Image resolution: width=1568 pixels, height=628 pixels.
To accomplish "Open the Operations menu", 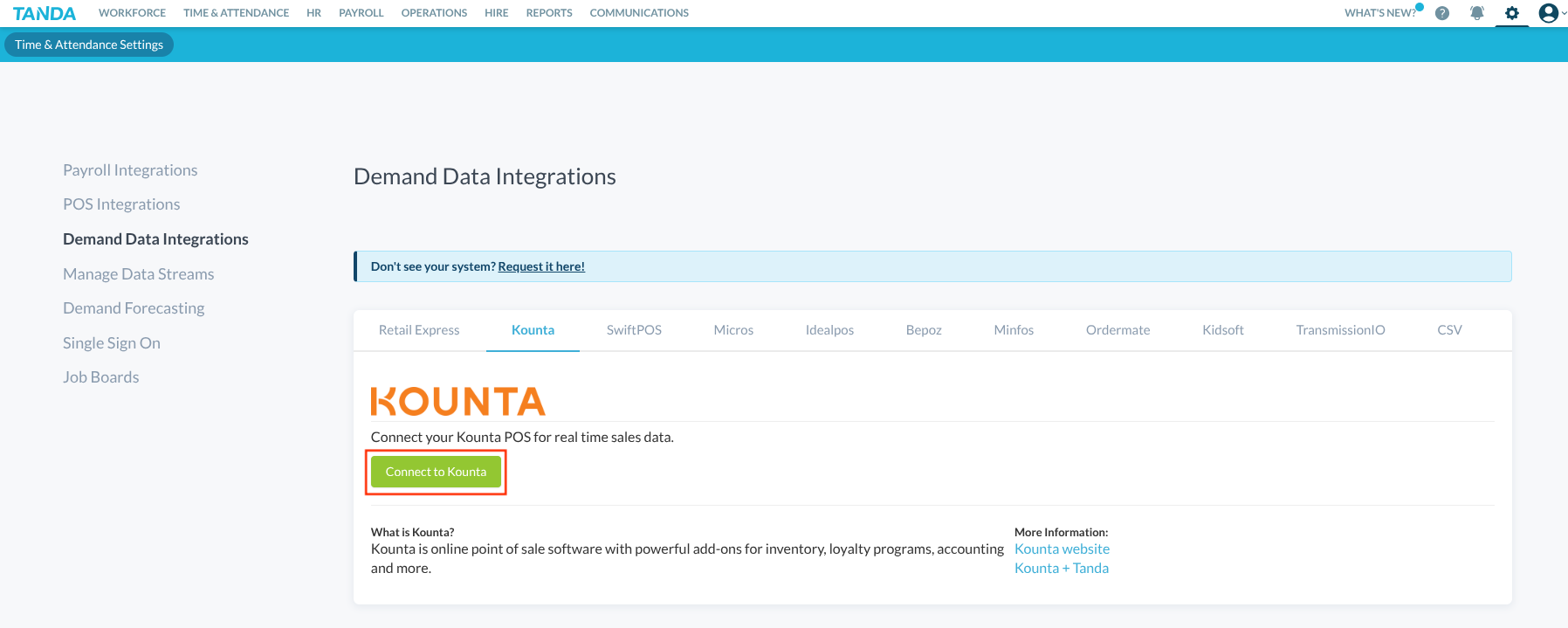I will 434,13.
